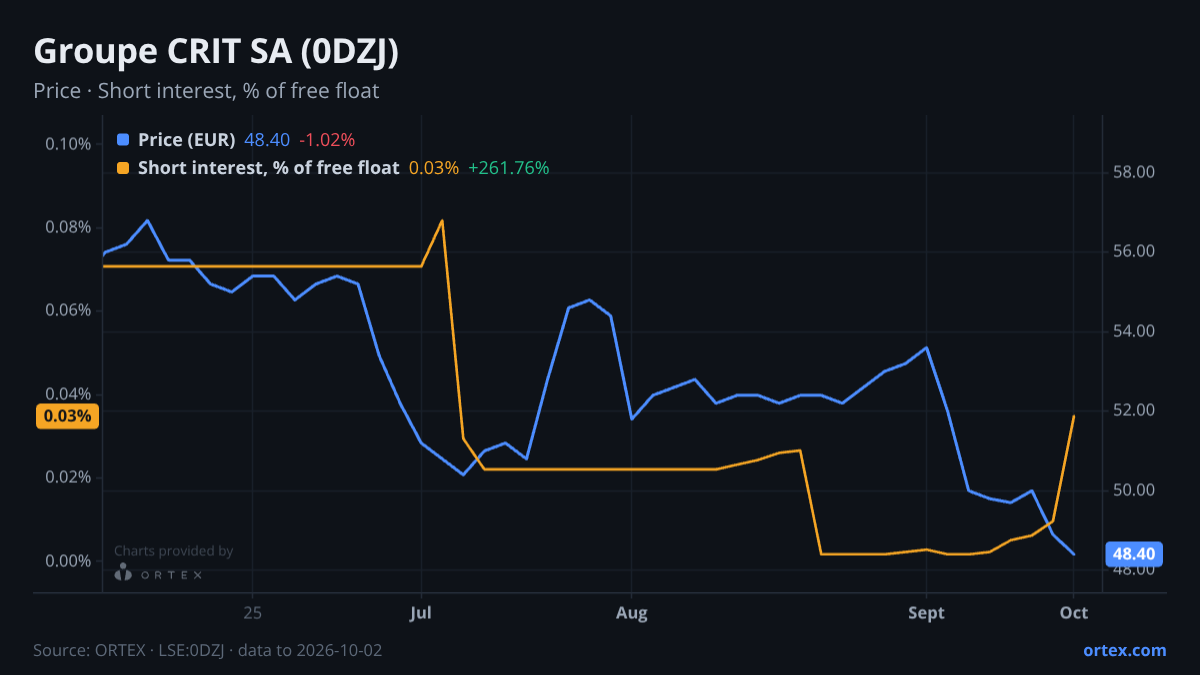Click the chart subtitle Price · Short interest
Screen dimensions: 1200x675
pos(206,91)
